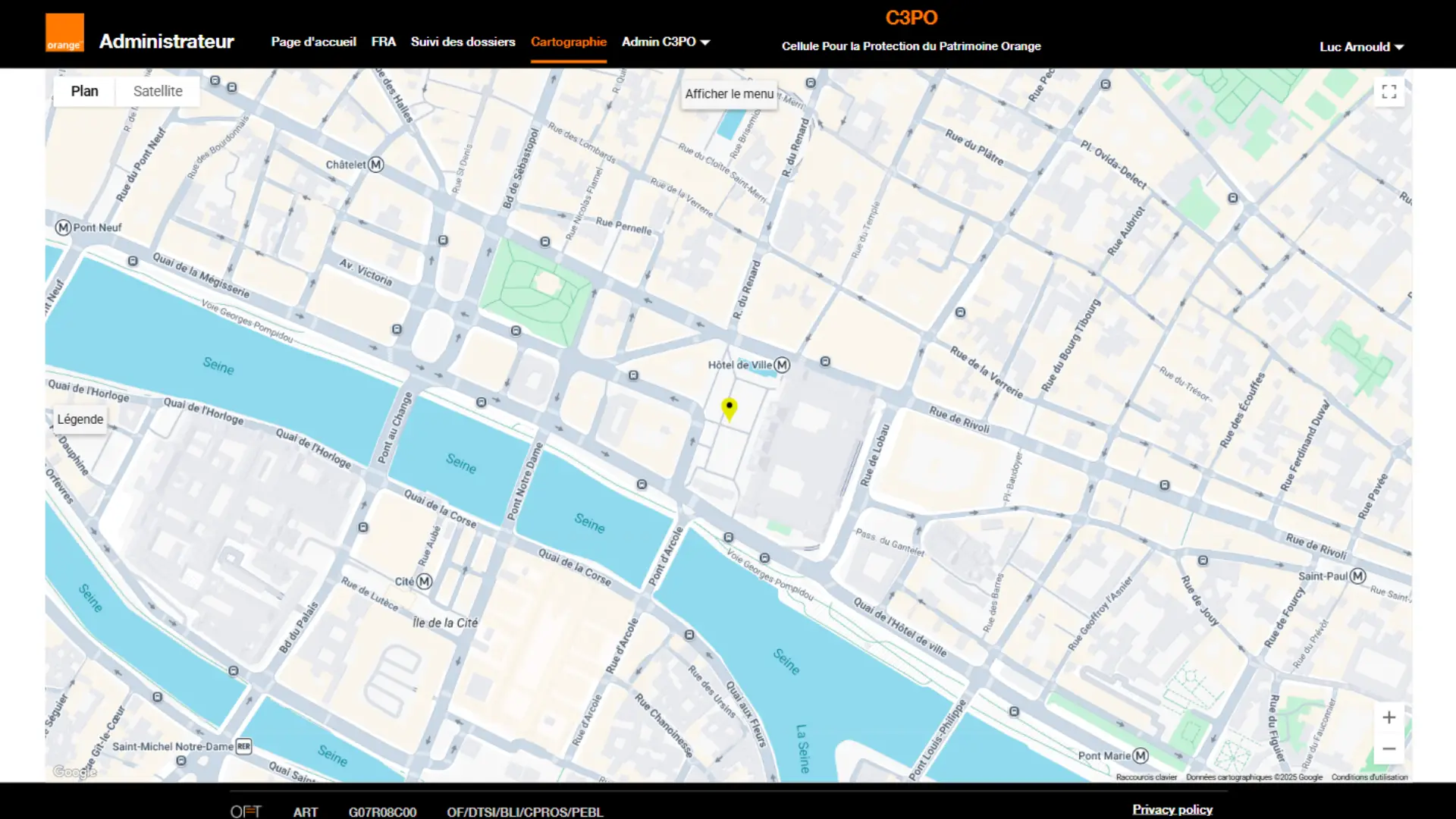Switch to Plan view
This screenshot has height=819, width=1456.
(84, 91)
